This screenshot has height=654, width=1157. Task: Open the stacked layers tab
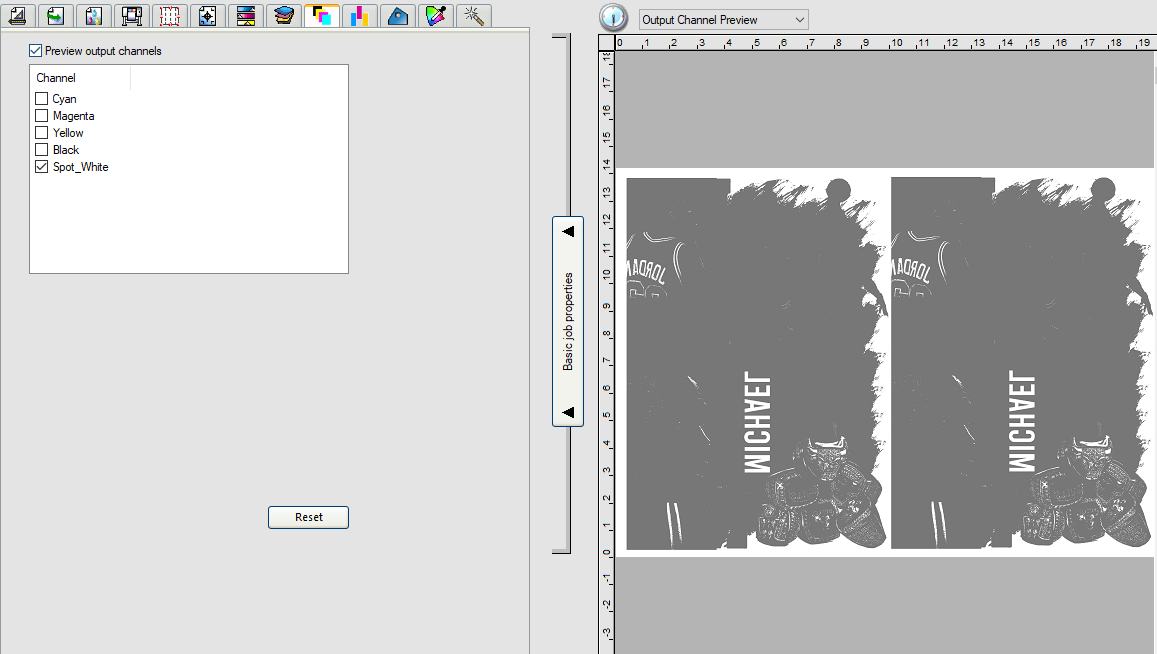pyautogui.click(x=283, y=16)
